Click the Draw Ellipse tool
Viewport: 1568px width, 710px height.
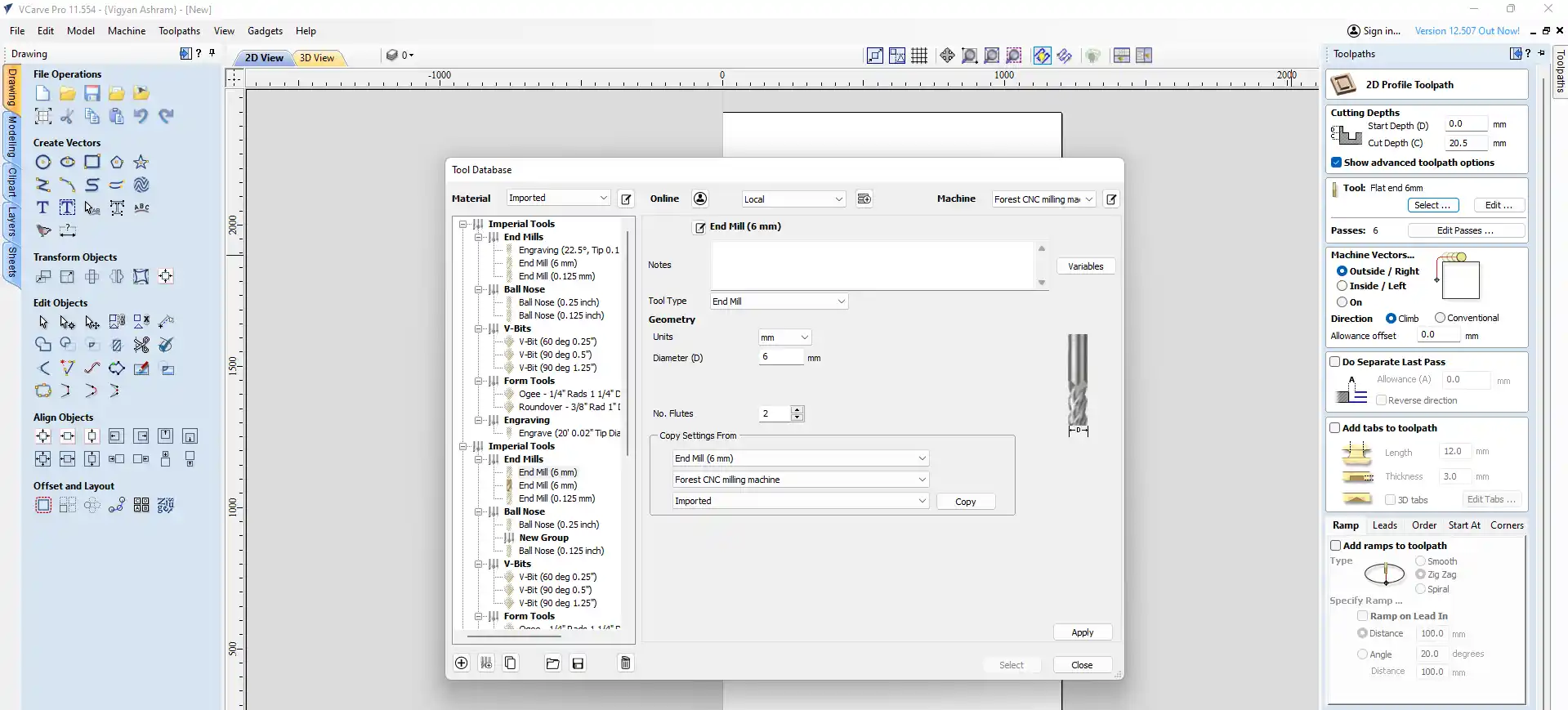67,162
